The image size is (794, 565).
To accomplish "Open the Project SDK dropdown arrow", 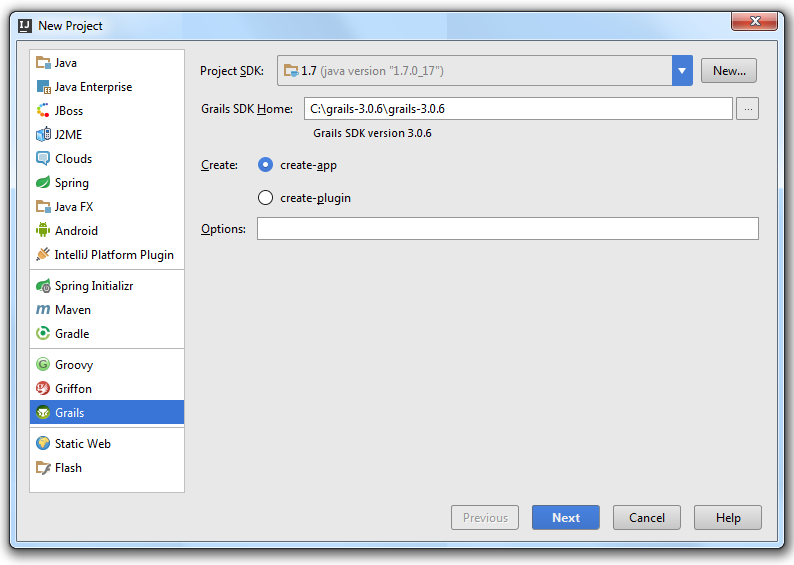I will [682, 71].
